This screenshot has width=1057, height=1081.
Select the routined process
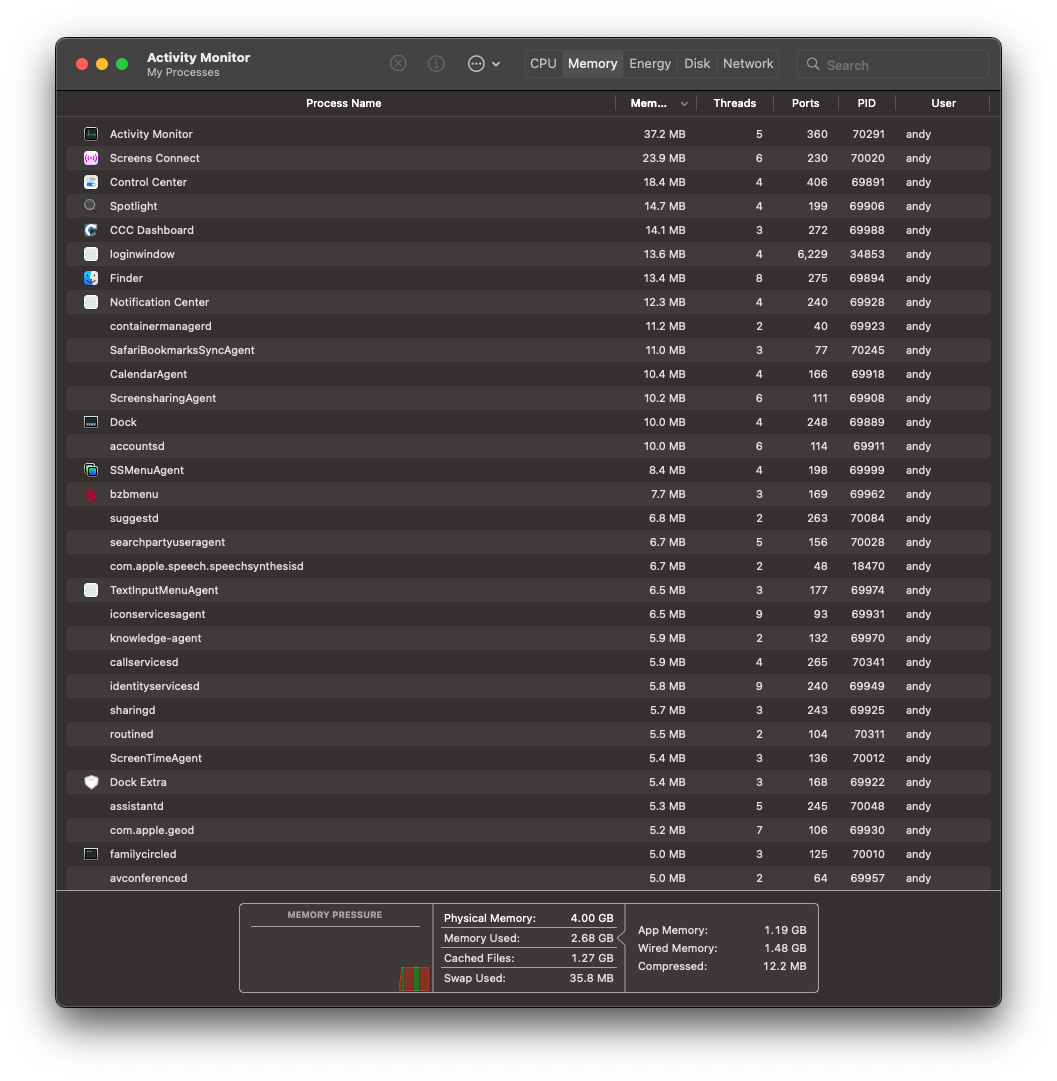pyautogui.click(x=528, y=734)
